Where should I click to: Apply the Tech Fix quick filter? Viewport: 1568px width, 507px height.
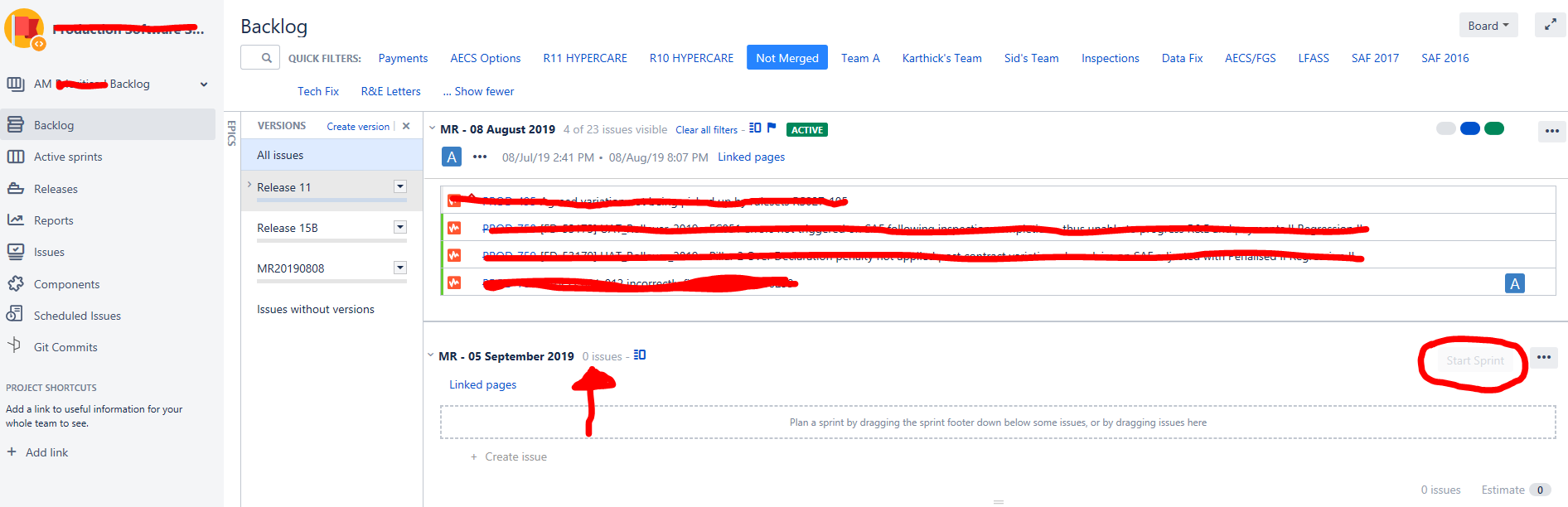pyautogui.click(x=318, y=91)
